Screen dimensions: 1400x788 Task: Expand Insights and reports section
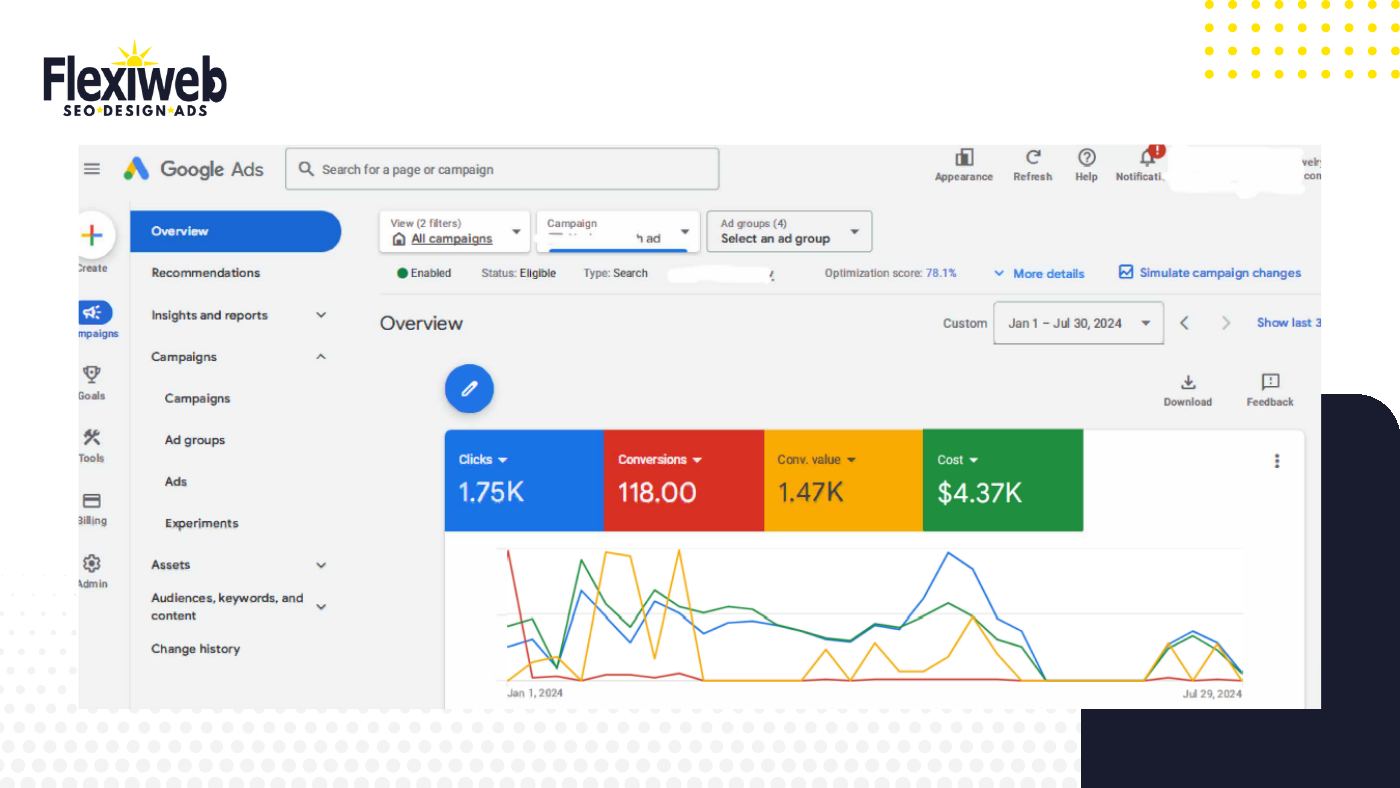(321, 315)
